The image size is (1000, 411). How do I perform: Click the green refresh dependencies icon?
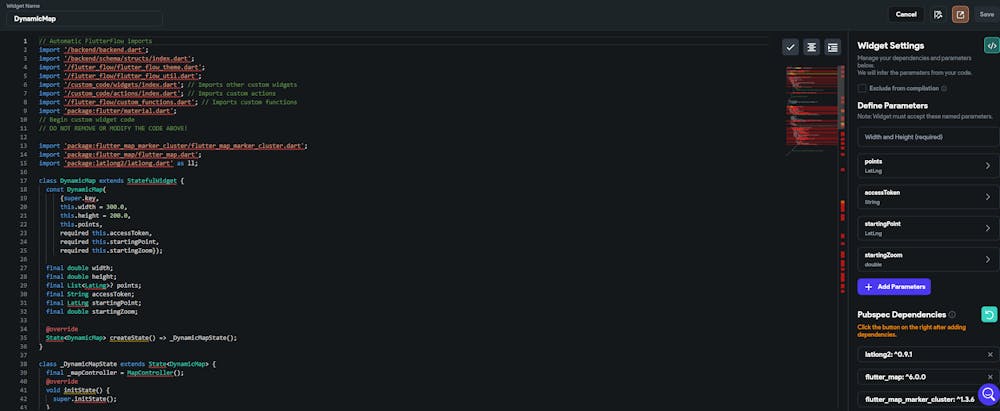[990, 315]
